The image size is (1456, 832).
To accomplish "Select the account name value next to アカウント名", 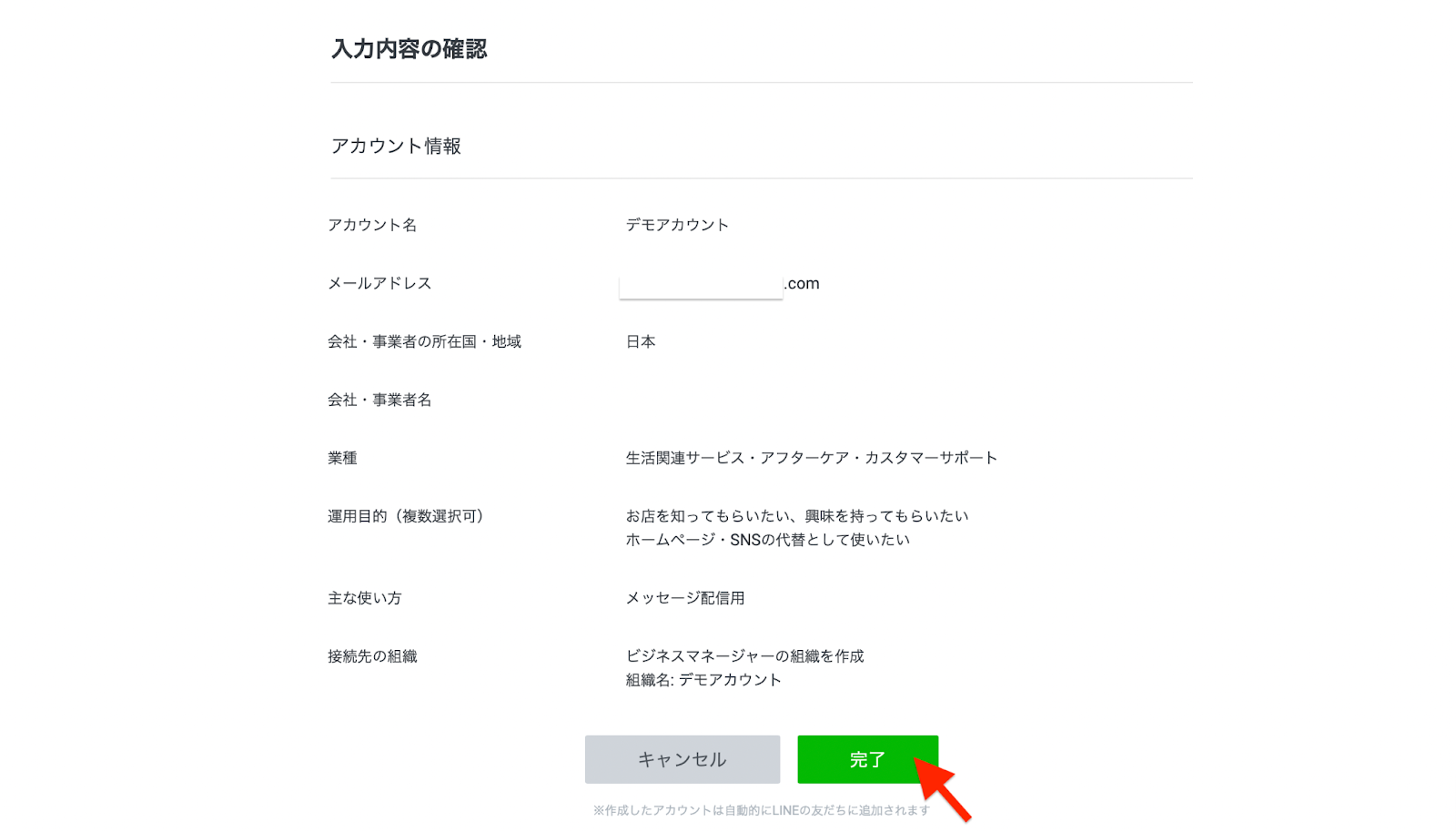I will [x=676, y=225].
